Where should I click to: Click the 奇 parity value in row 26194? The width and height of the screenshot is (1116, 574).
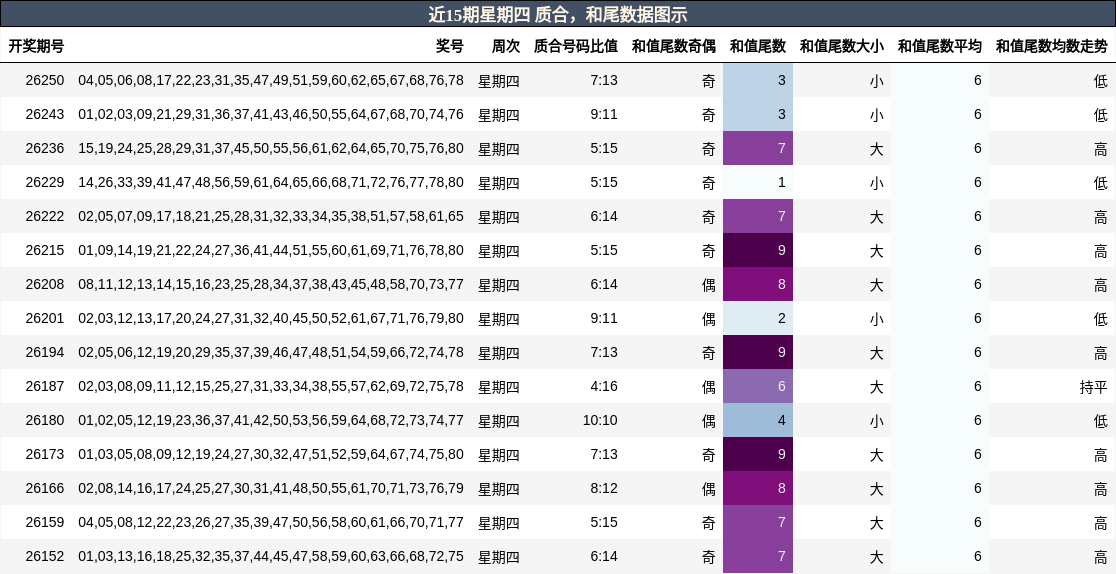click(708, 353)
